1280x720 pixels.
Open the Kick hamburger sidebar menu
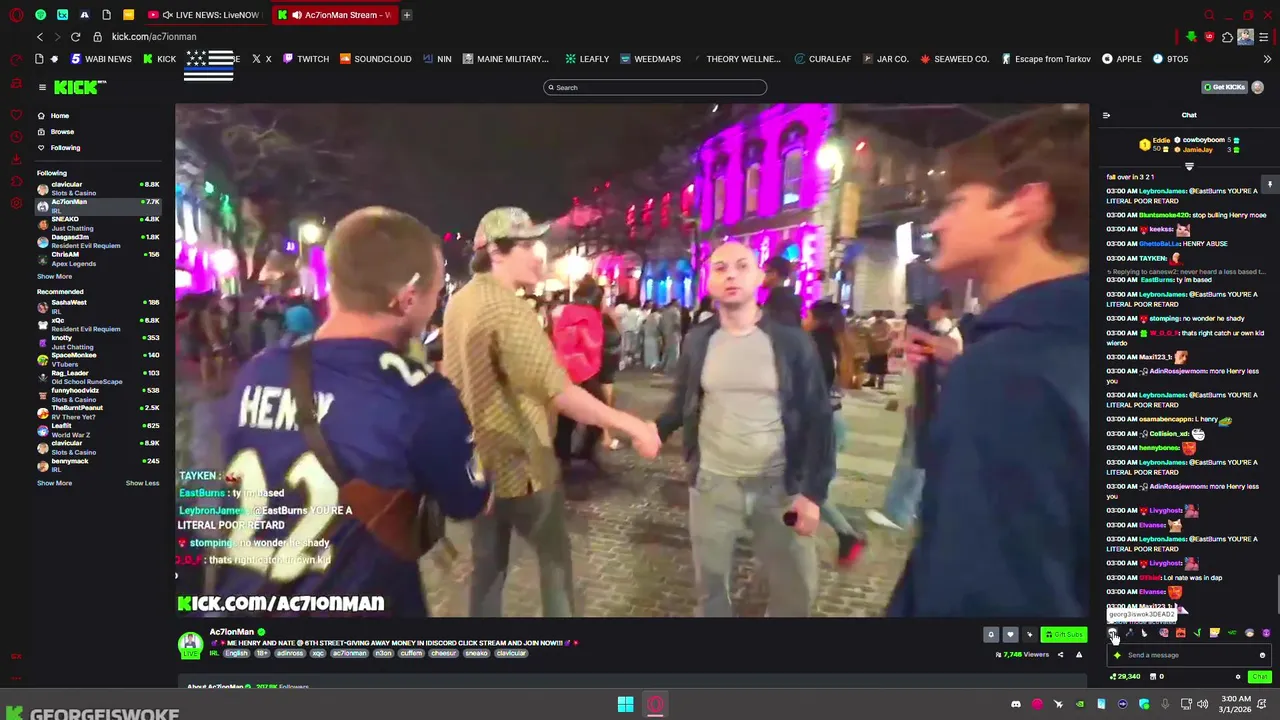pos(42,88)
